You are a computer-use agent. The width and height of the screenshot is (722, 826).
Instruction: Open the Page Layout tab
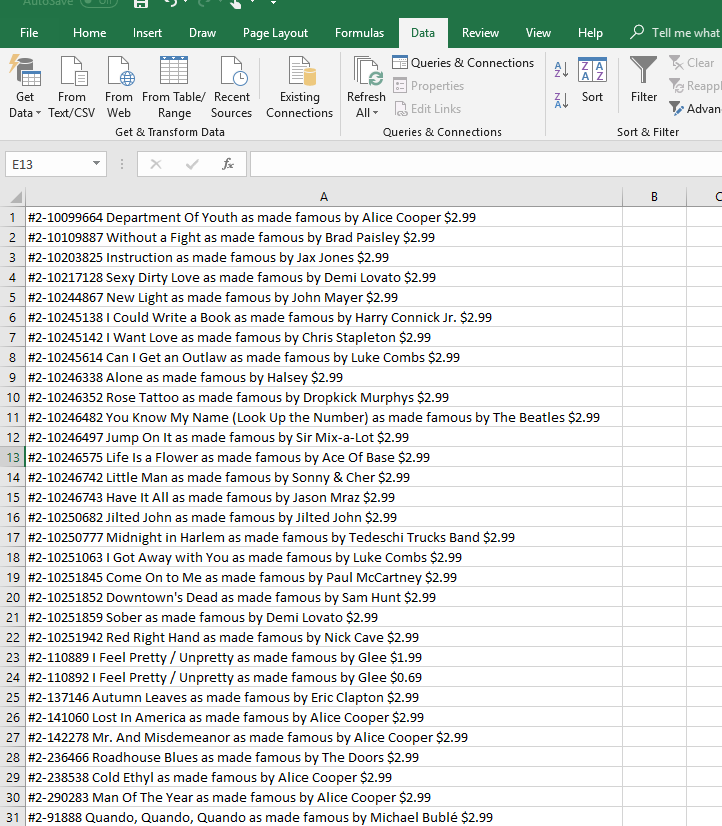[x=275, y=33]
